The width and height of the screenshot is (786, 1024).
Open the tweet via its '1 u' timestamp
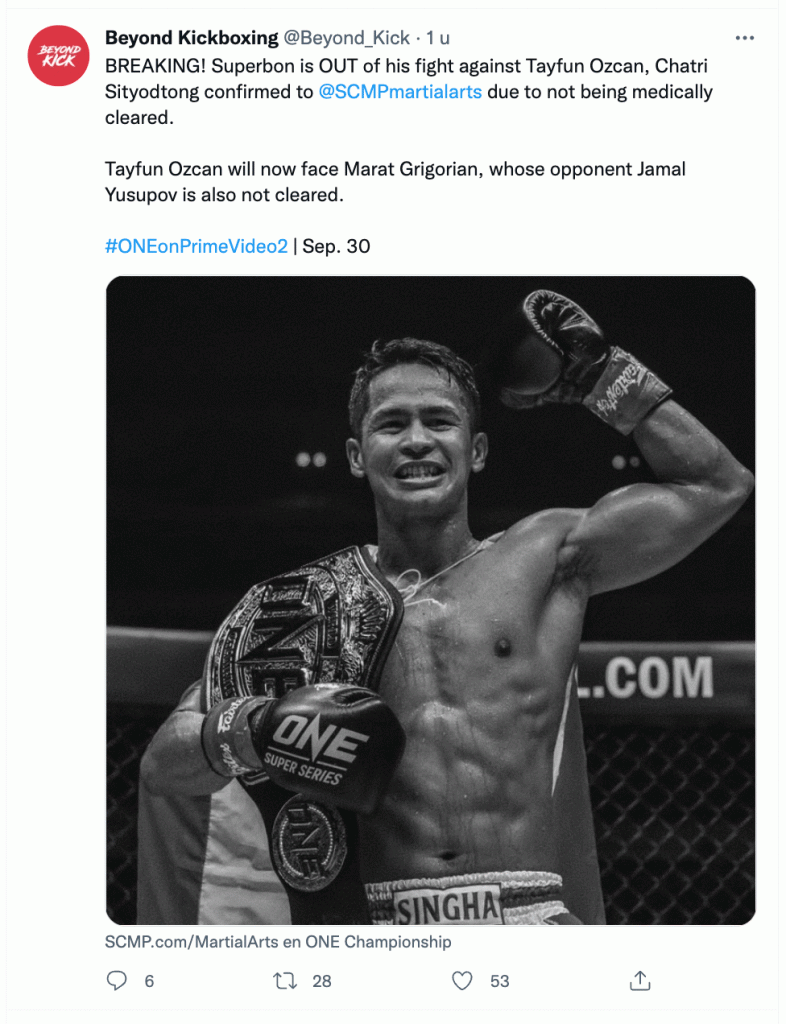pyautogui.click(x=438, y=38)
